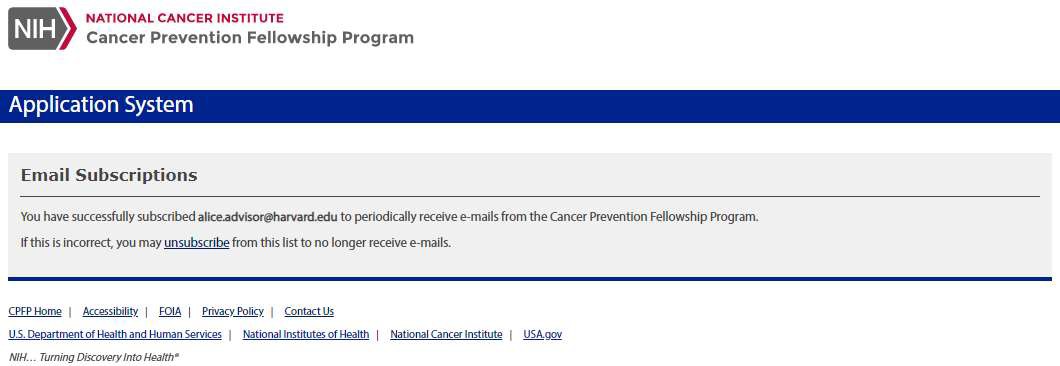
Task: Click the red chevron on NIH logo
Action: [68, 28]
